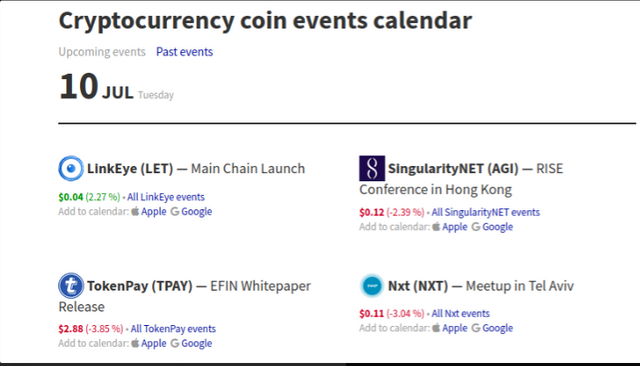Click the SingularityNET purple logo icon

tap(372, 168)
